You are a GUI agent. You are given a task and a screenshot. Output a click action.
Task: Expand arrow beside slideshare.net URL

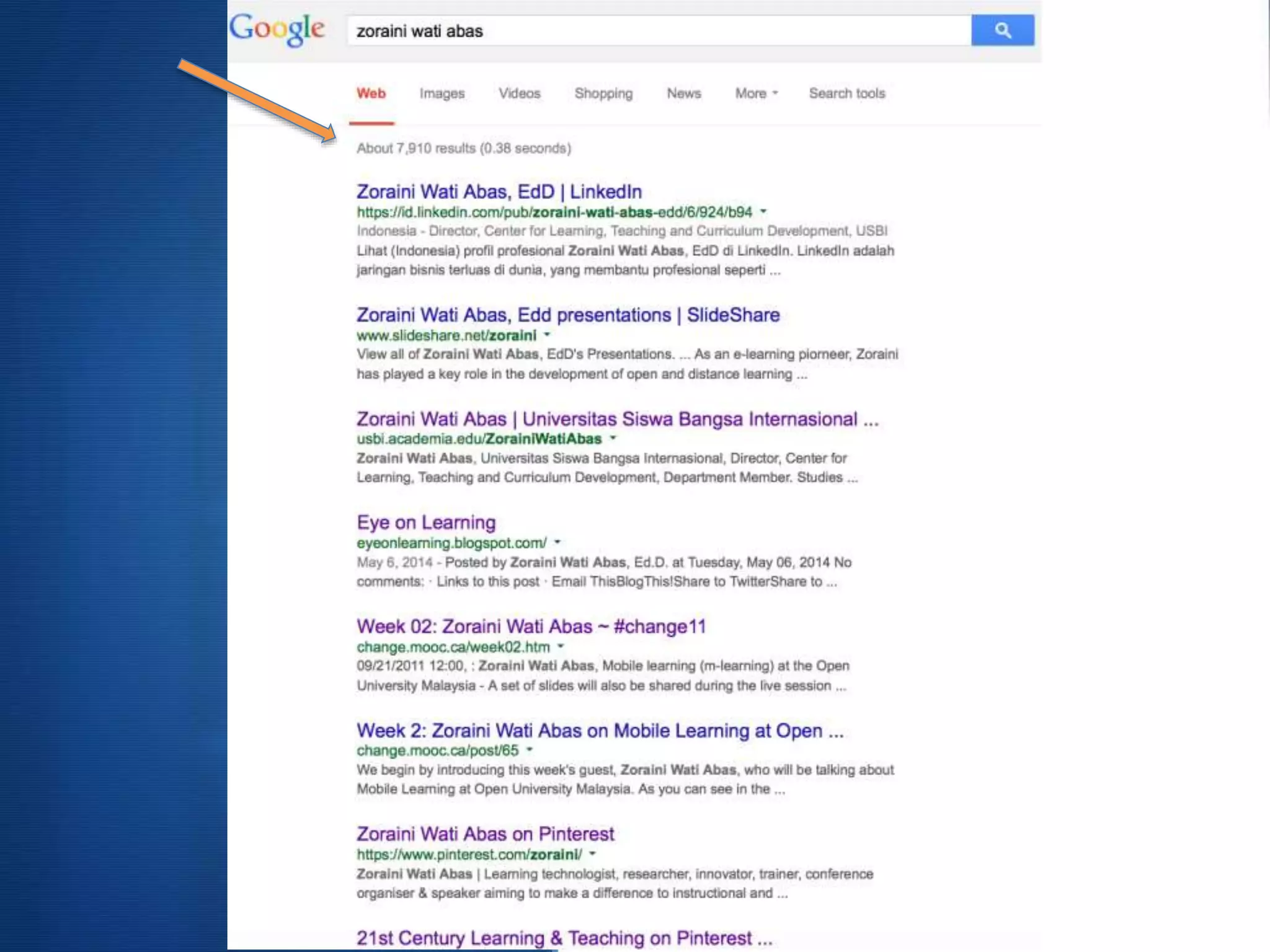(x=547, y=335)
